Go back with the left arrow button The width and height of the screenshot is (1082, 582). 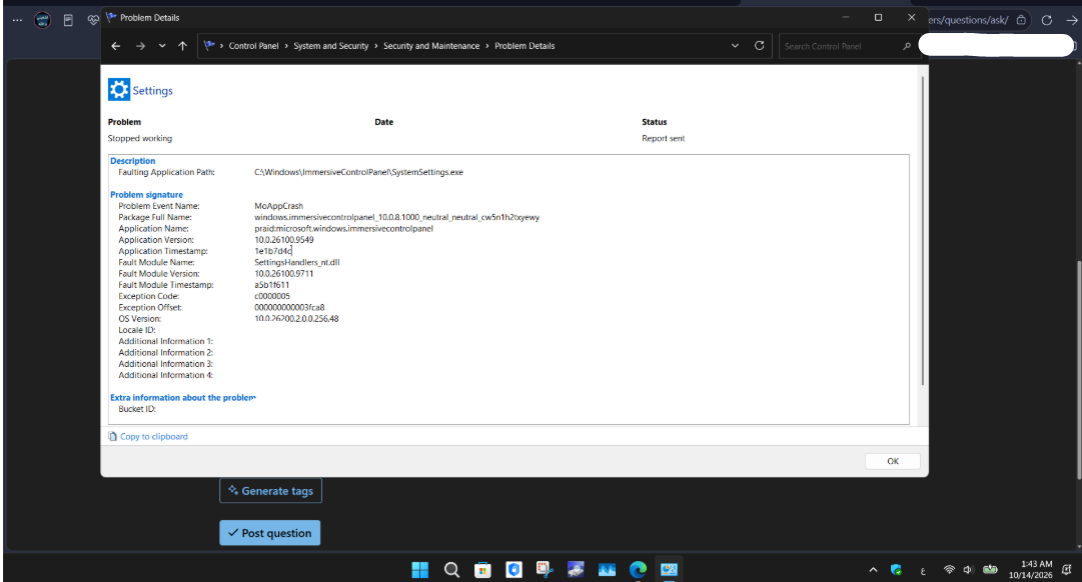click(116, 46)
